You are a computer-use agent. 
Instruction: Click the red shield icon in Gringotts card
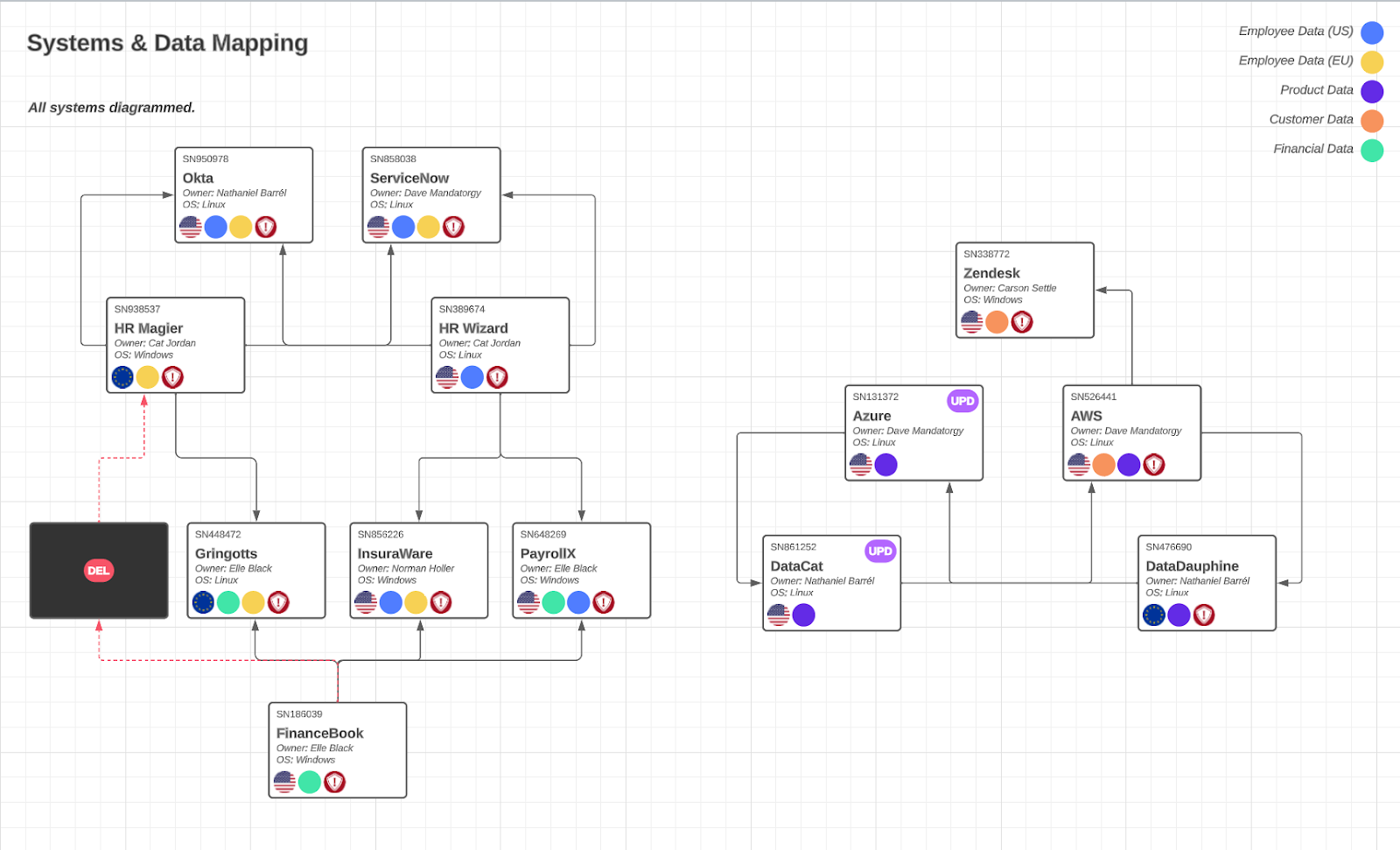click(278, 602)
